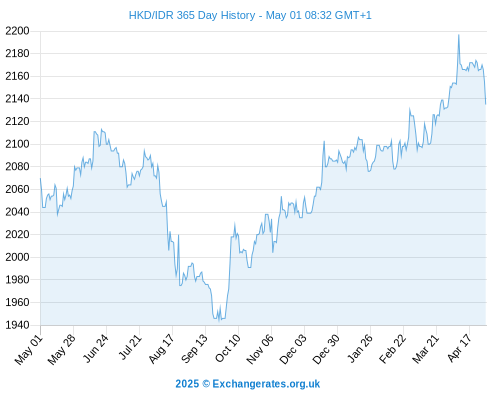This screenshot has width=495, height=400.
Task: Click the Dec 03 date label
Action: [293, 349]
